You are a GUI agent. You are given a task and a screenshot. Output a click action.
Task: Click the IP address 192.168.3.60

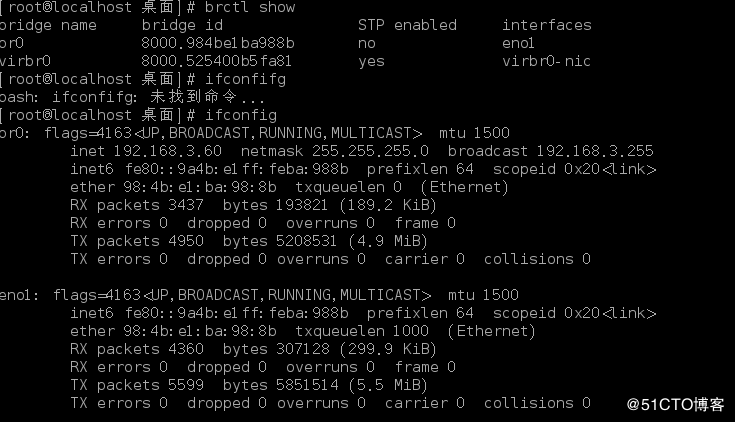167,151
